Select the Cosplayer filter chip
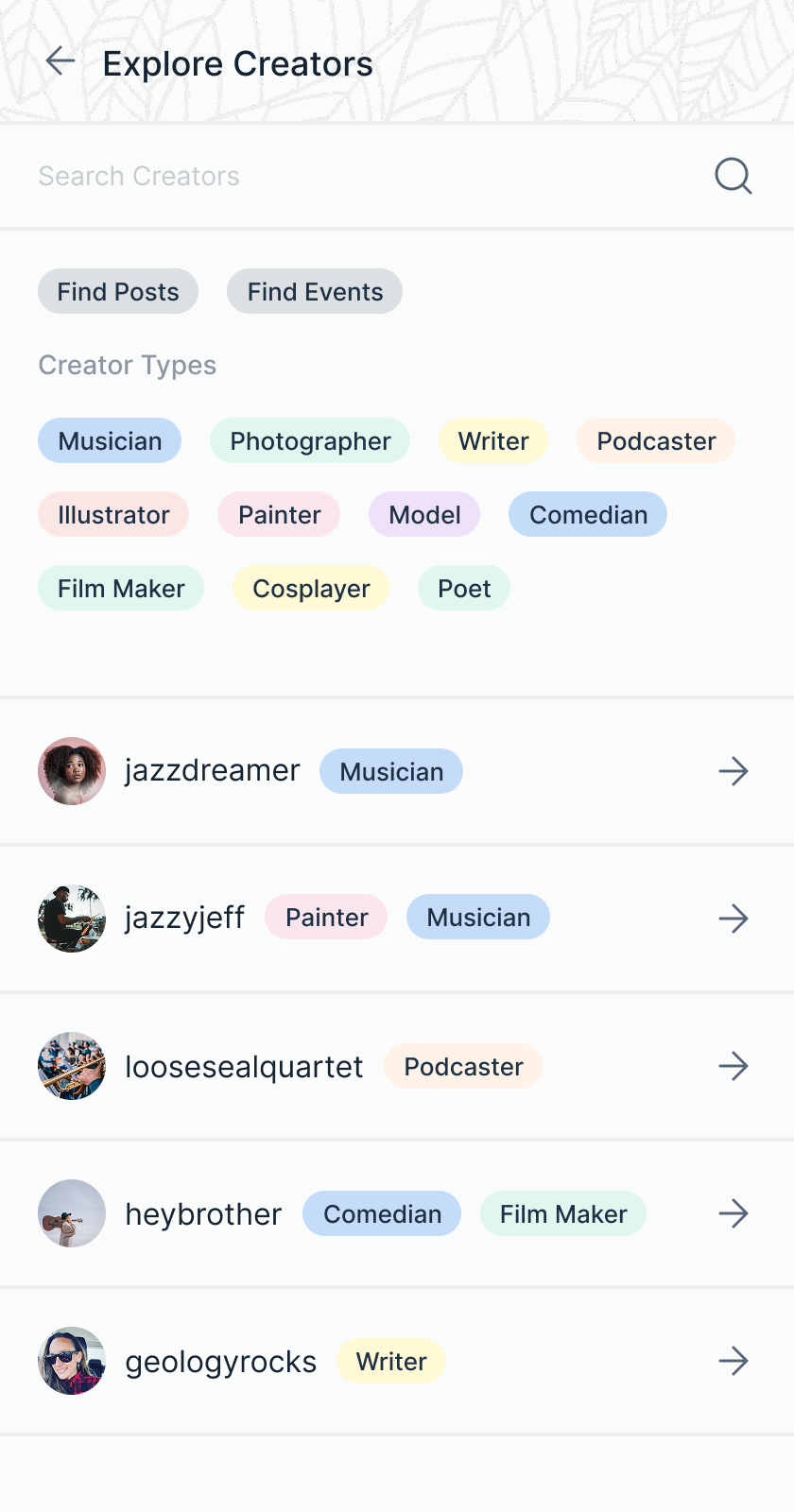 pyautogui.click(x=311, y=588)
